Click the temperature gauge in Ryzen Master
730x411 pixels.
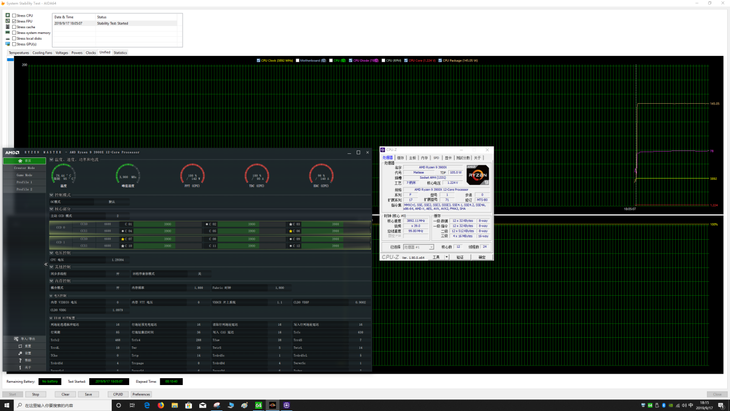pos(63,175)
